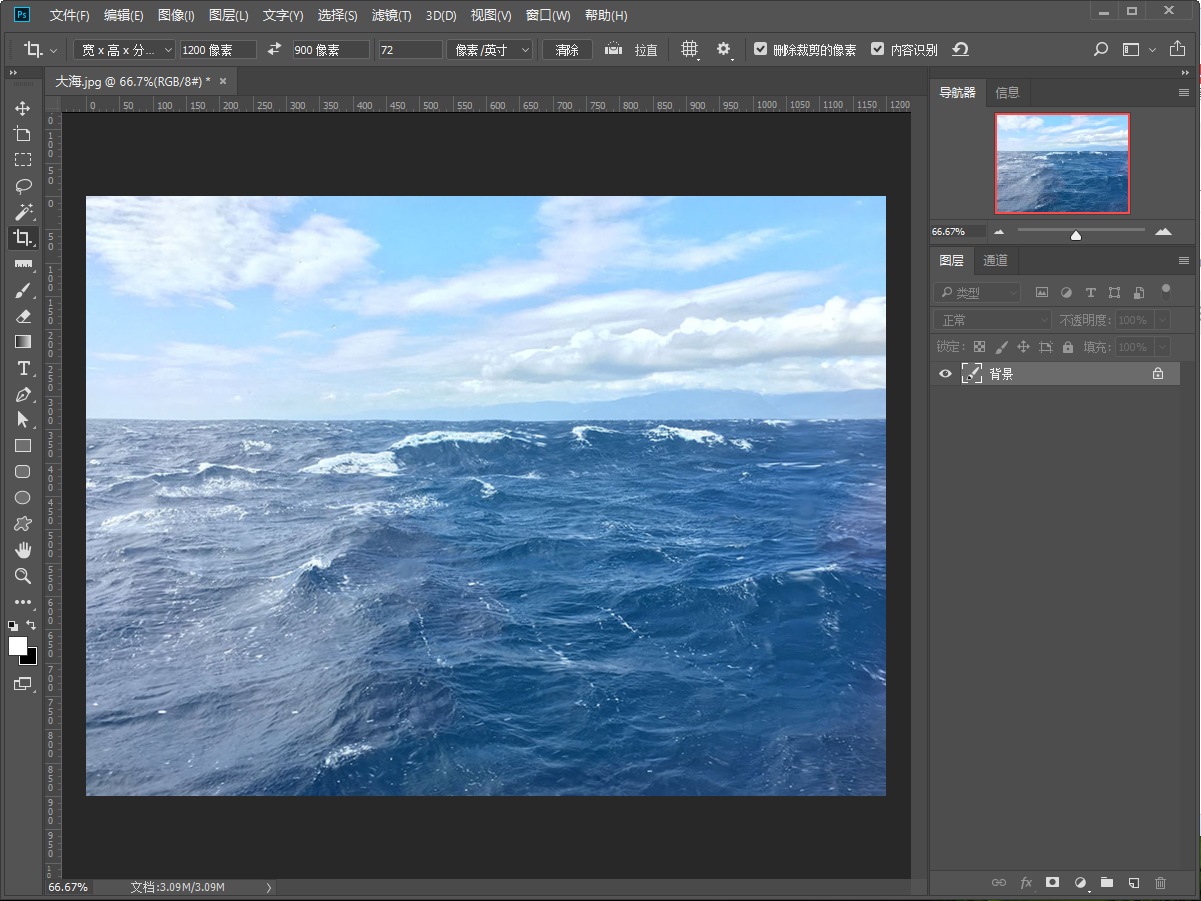1201x901 pixels.
Task: Select the Ellipse tool
Action: click(22, 498)
